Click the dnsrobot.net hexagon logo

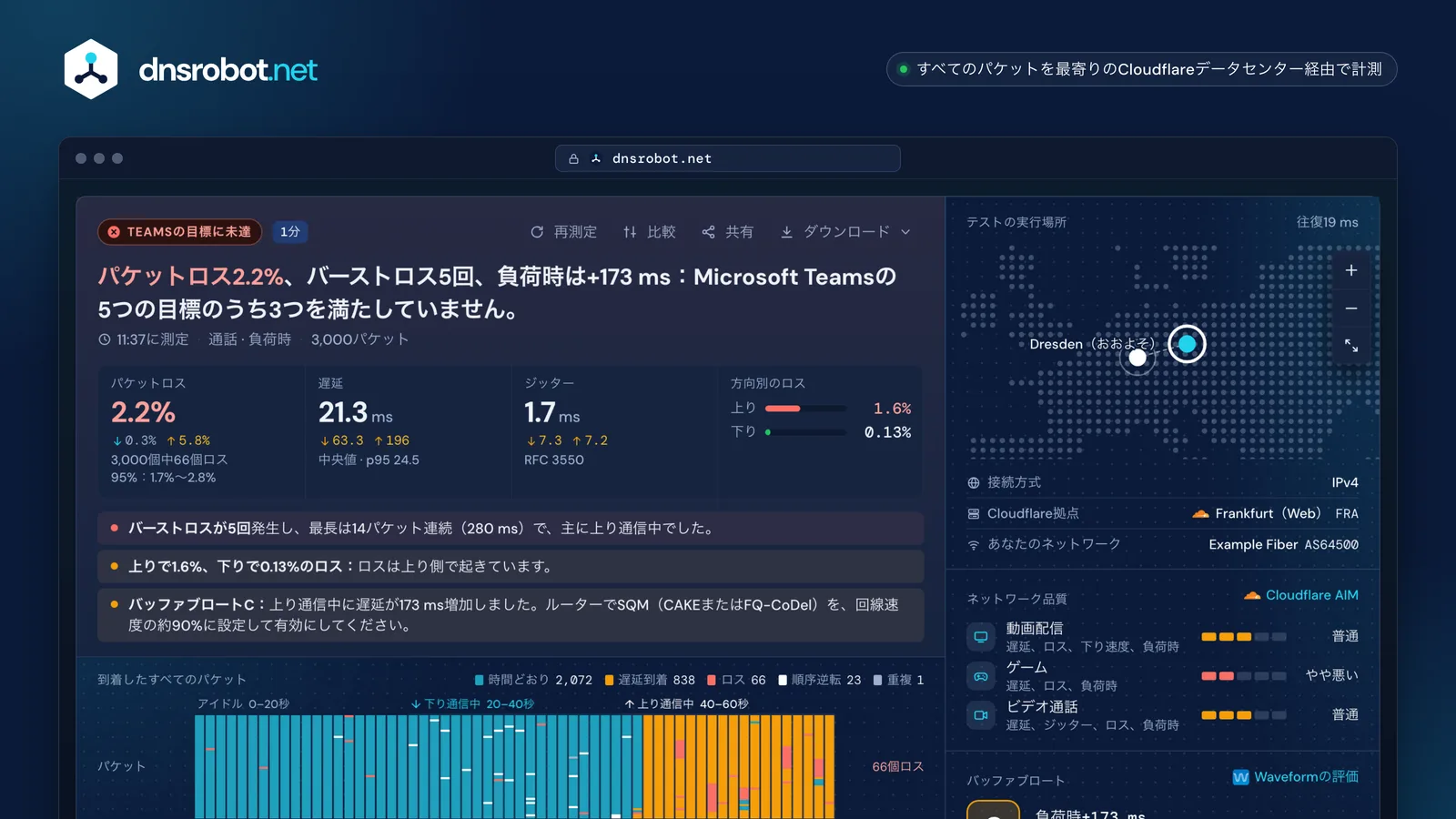[x=91, y=69]
